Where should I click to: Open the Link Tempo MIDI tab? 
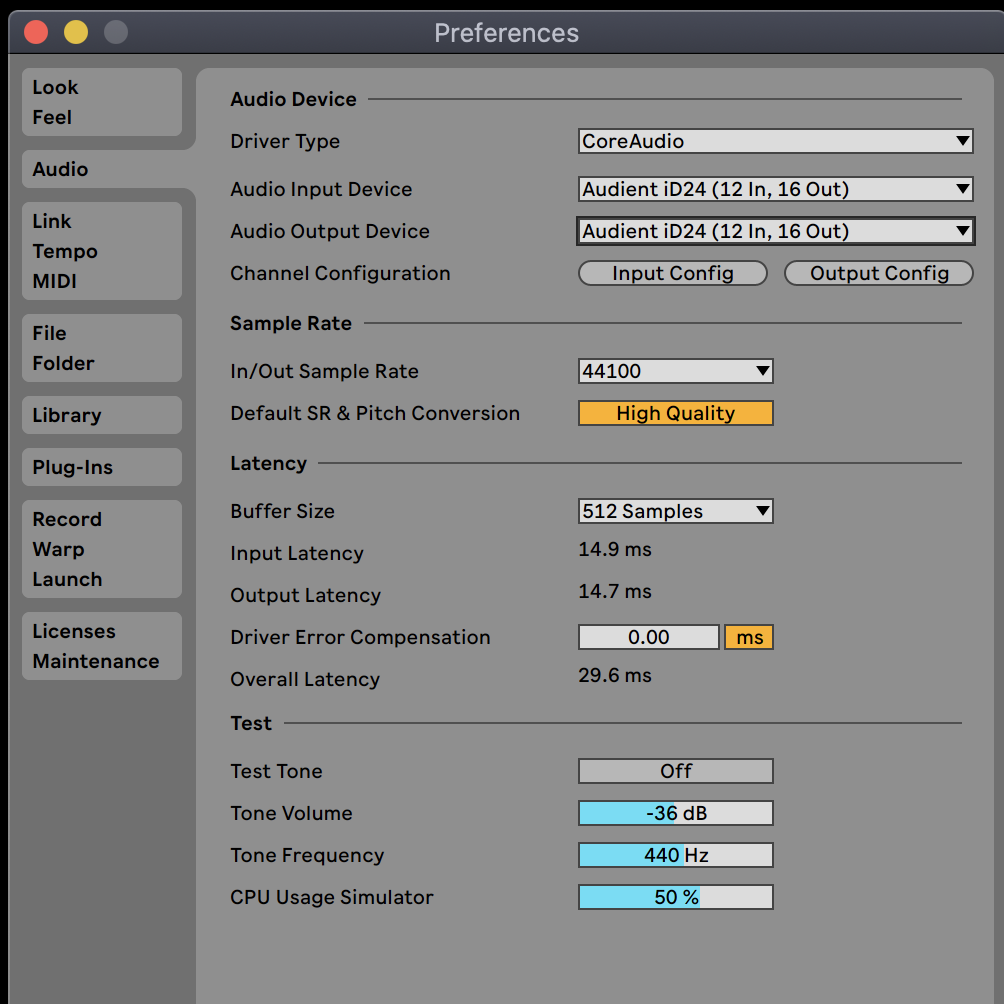[x=102, y=251]
